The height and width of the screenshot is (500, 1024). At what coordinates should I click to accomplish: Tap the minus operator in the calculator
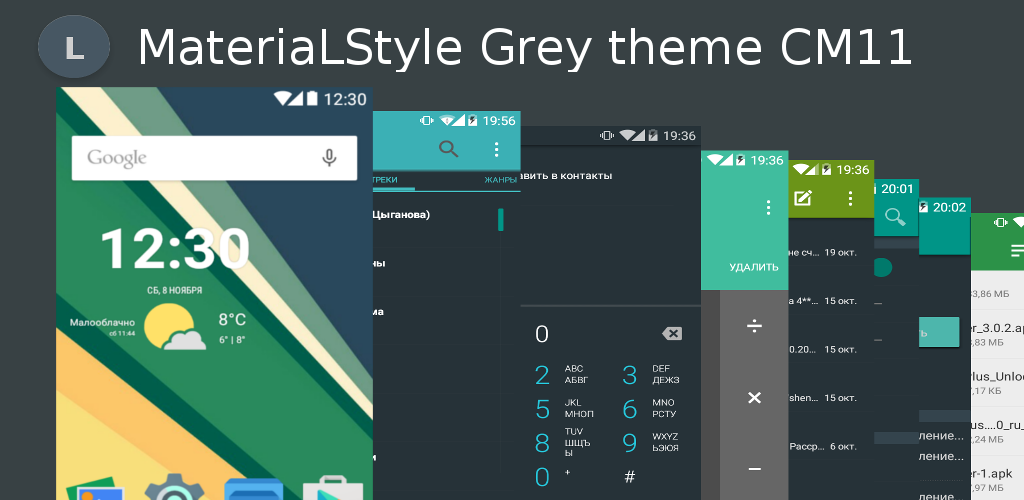click(754, 469)
